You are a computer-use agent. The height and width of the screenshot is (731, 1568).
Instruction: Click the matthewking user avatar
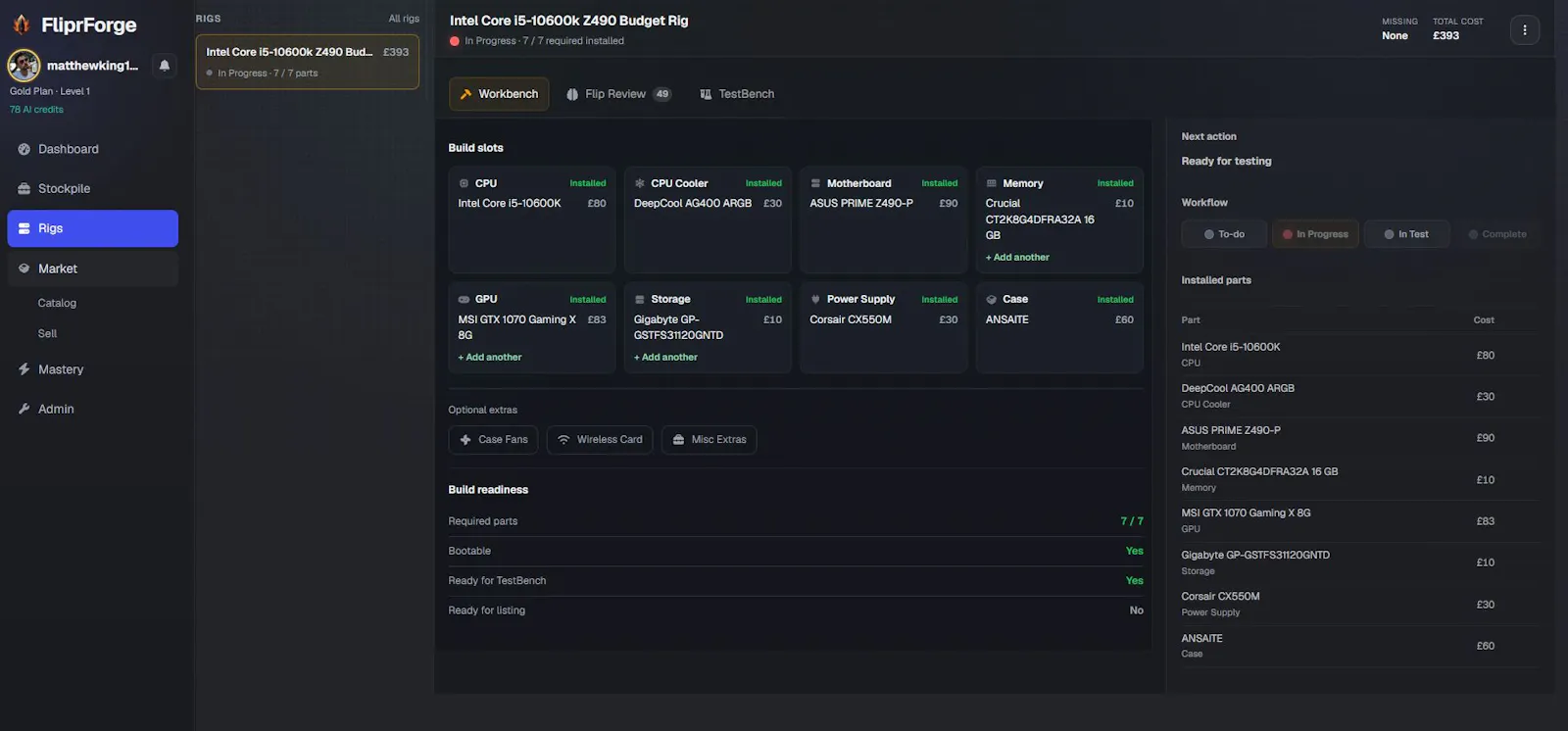pos(24,66)
